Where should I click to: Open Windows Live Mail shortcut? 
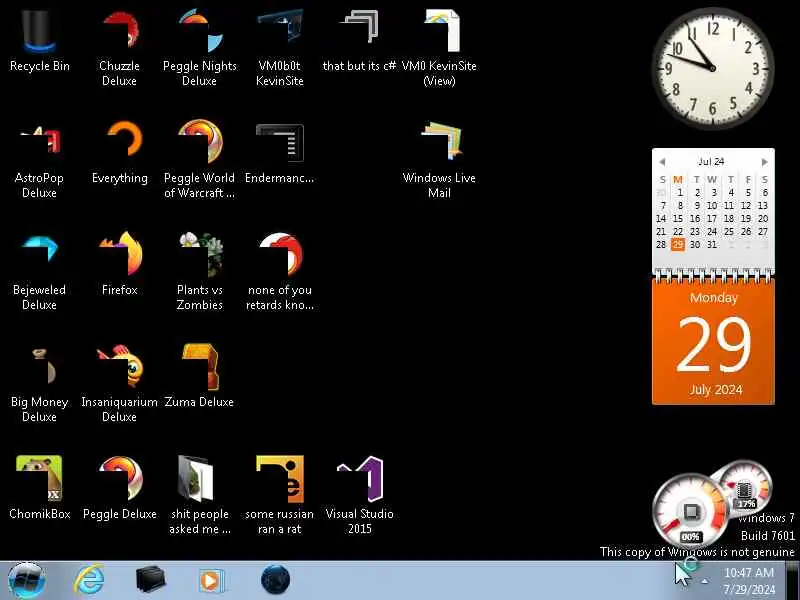pyautogui.click(x=439, y=142)
